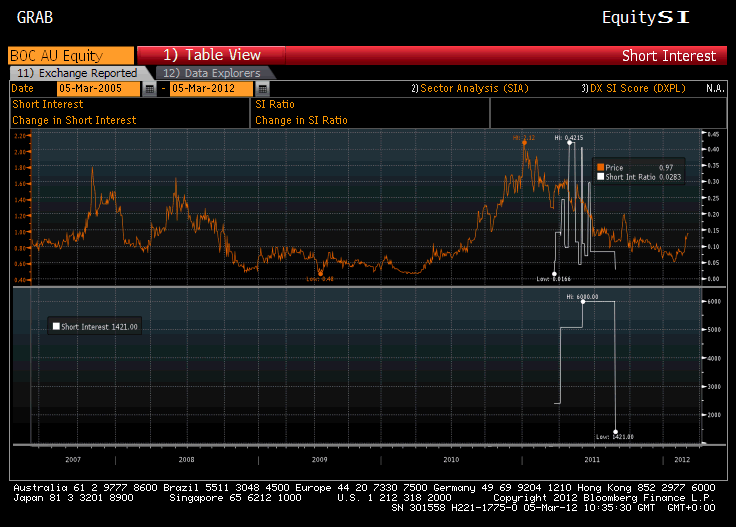Viewport: 736px width, 527px height.
Task: Open the start date calendar picker icon
Action: pyautogui.click(x=149, y=88)
